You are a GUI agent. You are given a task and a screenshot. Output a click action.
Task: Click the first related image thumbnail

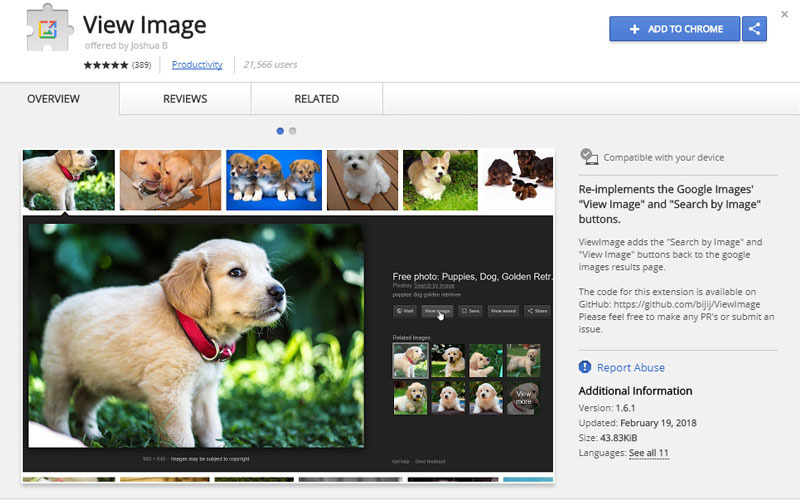tap(410, 360)
